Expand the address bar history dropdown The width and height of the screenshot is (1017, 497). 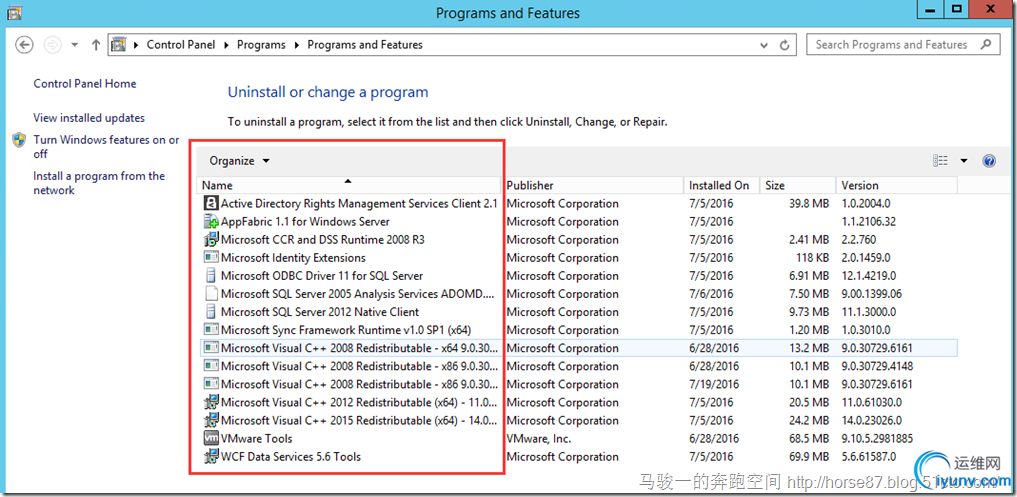[x=764, y=45]
